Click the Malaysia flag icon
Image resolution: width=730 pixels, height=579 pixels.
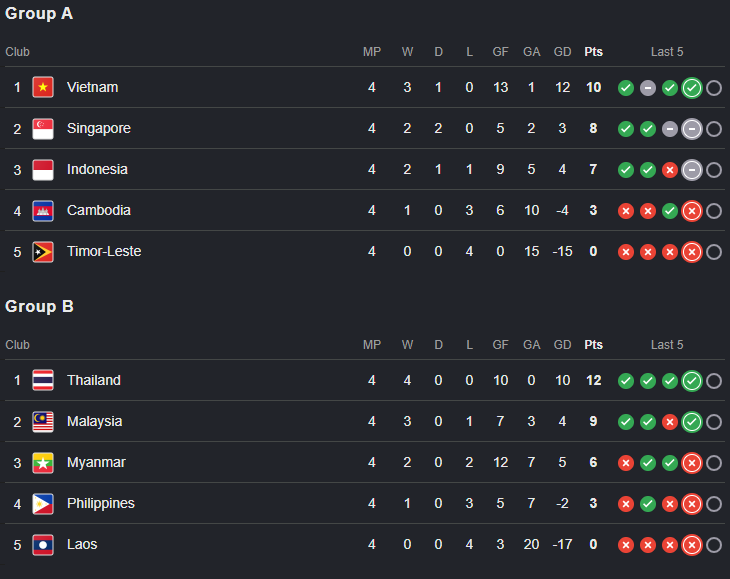[43, 422]
